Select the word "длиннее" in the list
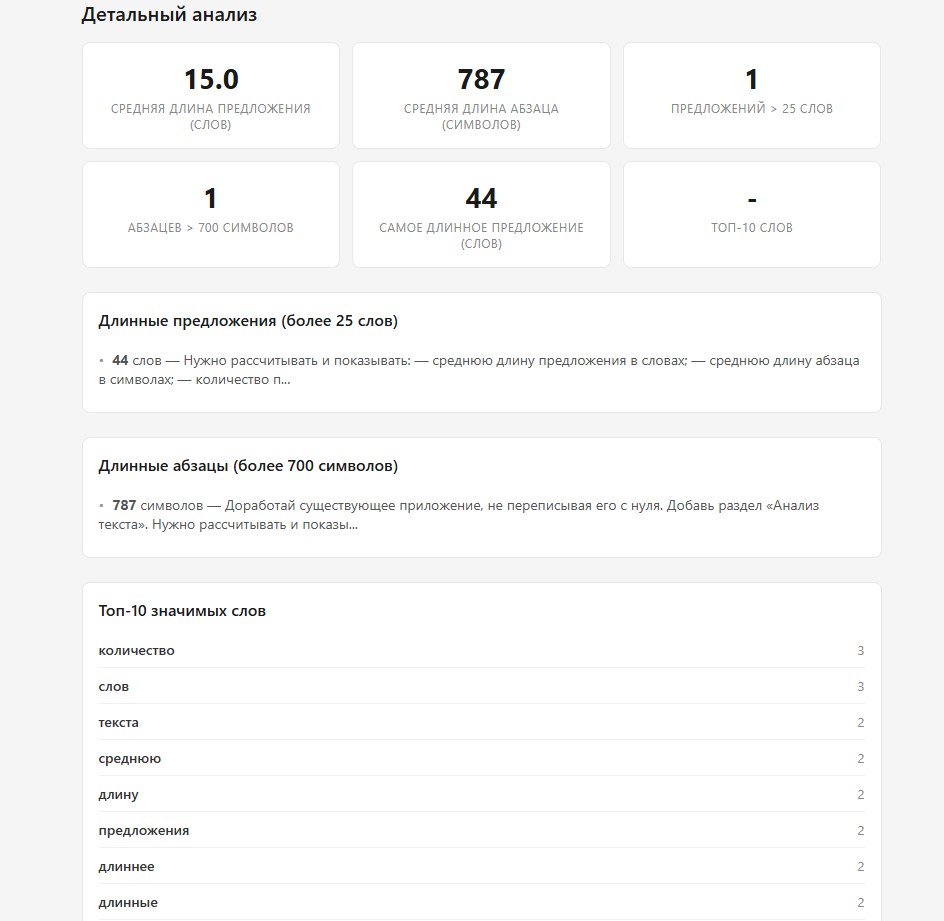Image resolution: width=944 pixels, height=921 pixels. 126,867
